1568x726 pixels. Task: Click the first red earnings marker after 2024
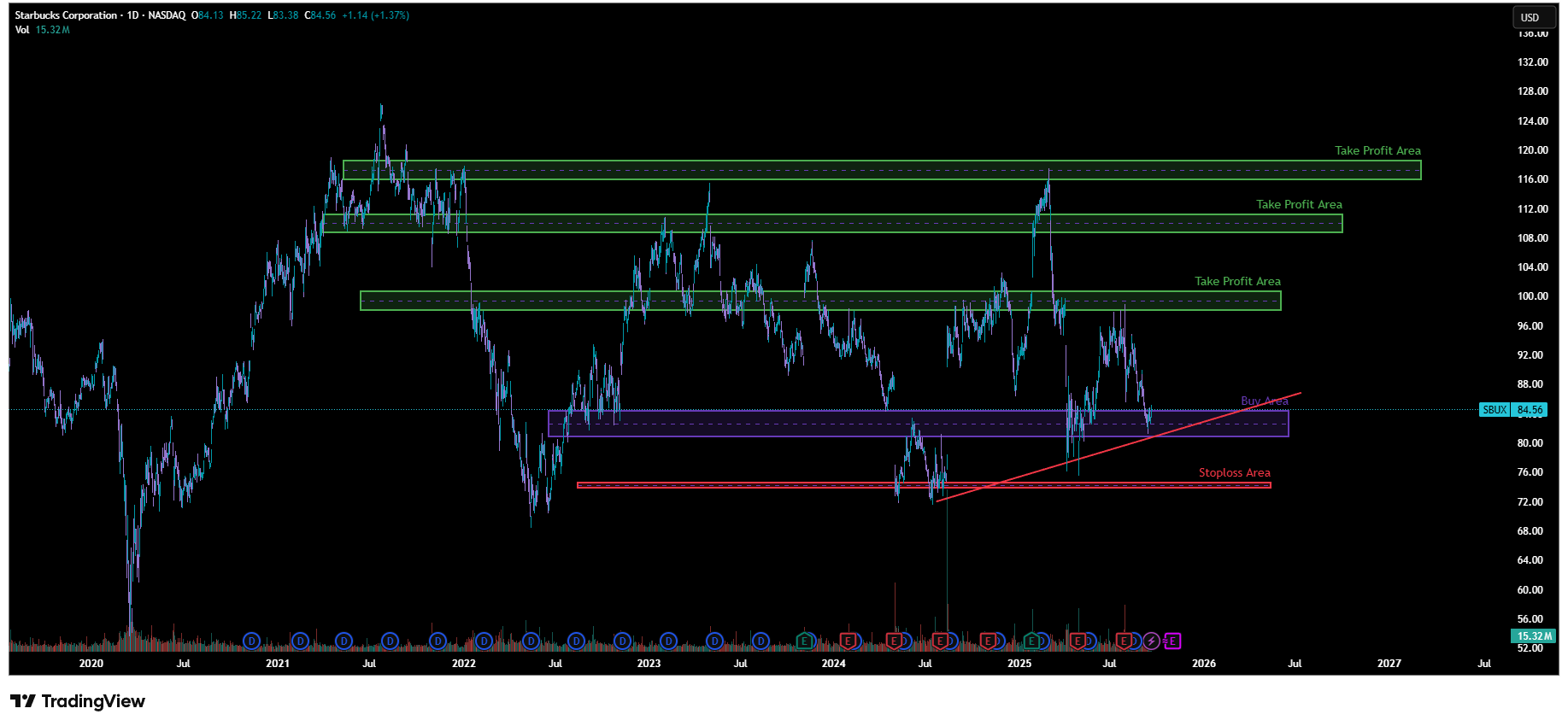(848, 641)
